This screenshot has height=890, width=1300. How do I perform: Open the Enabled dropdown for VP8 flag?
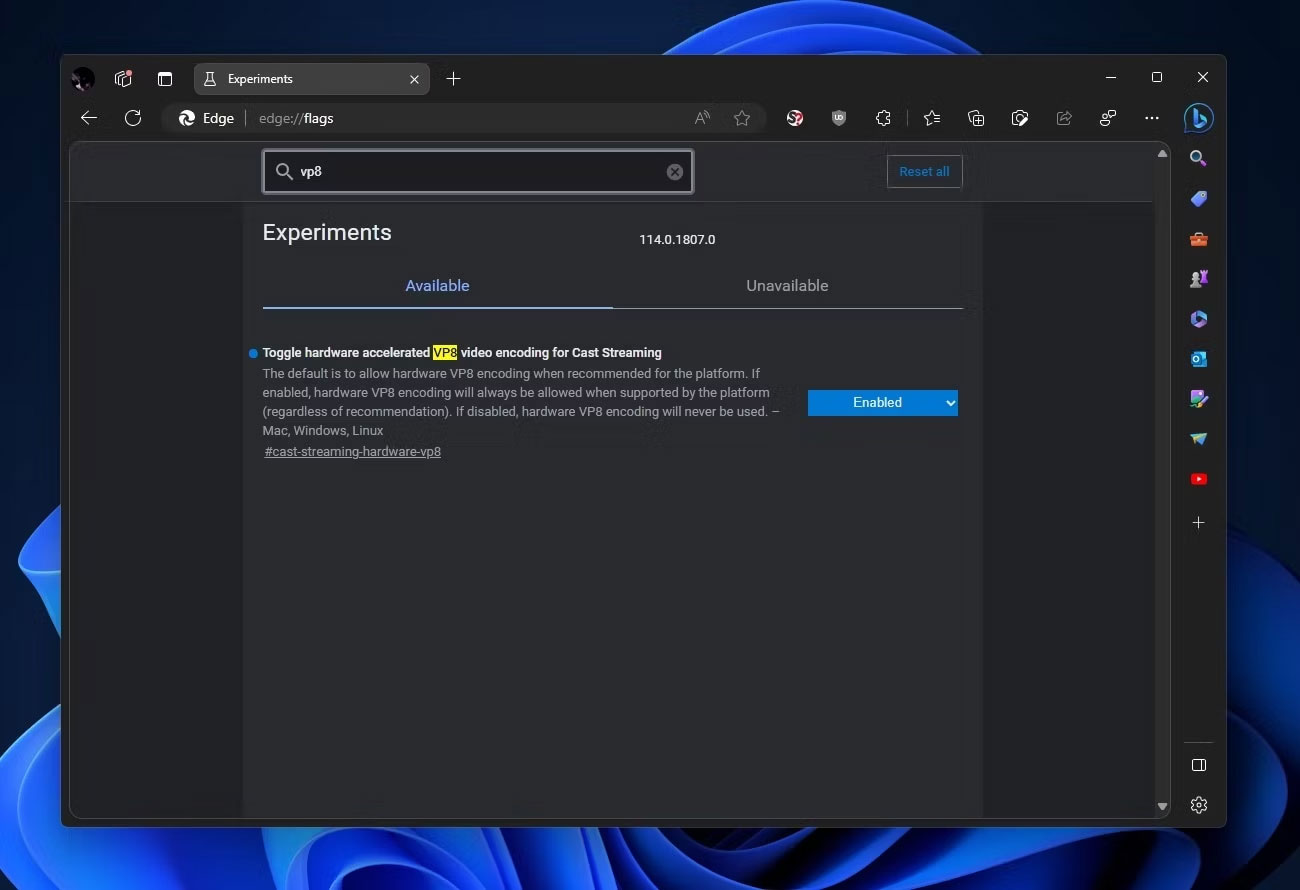[882, 402]
